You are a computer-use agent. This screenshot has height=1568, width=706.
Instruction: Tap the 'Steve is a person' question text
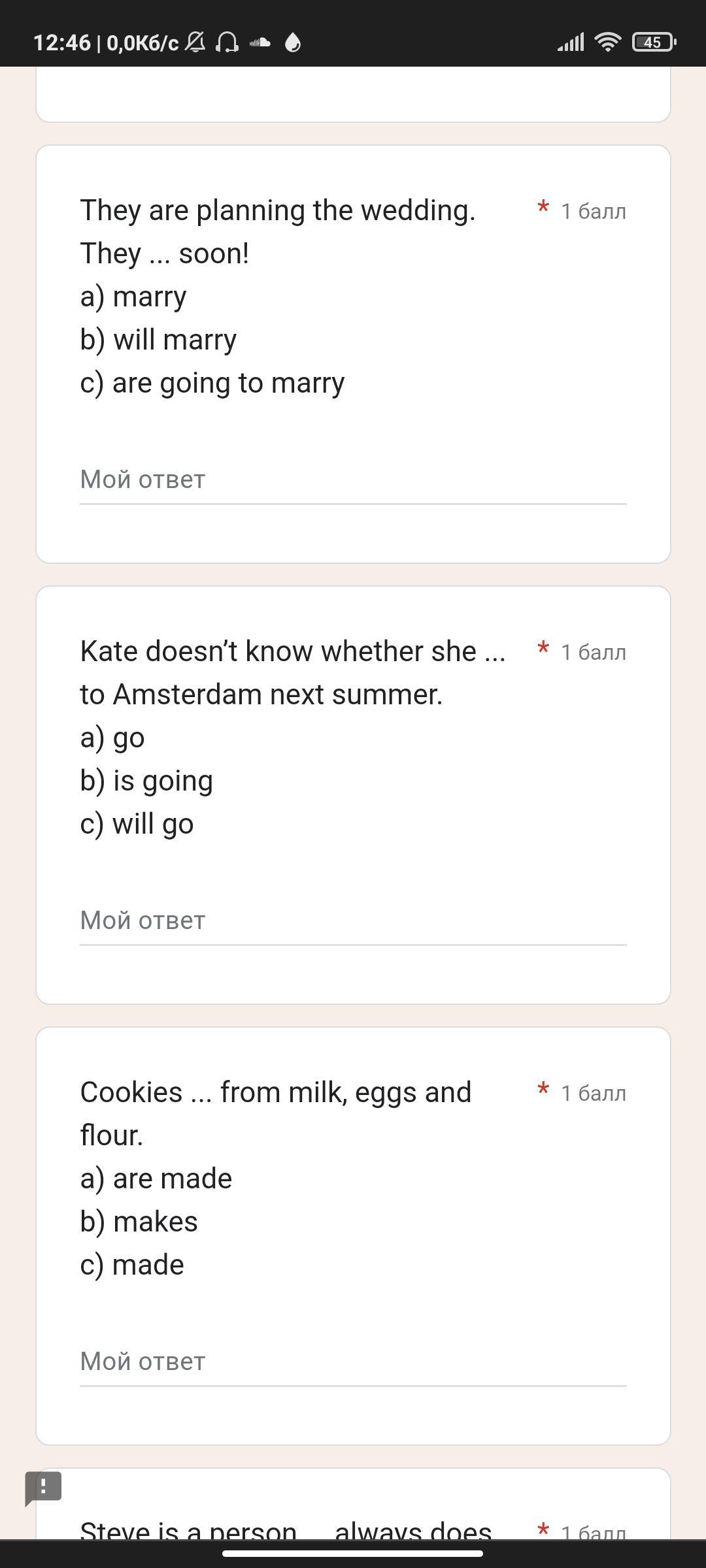click(286, 1530)
